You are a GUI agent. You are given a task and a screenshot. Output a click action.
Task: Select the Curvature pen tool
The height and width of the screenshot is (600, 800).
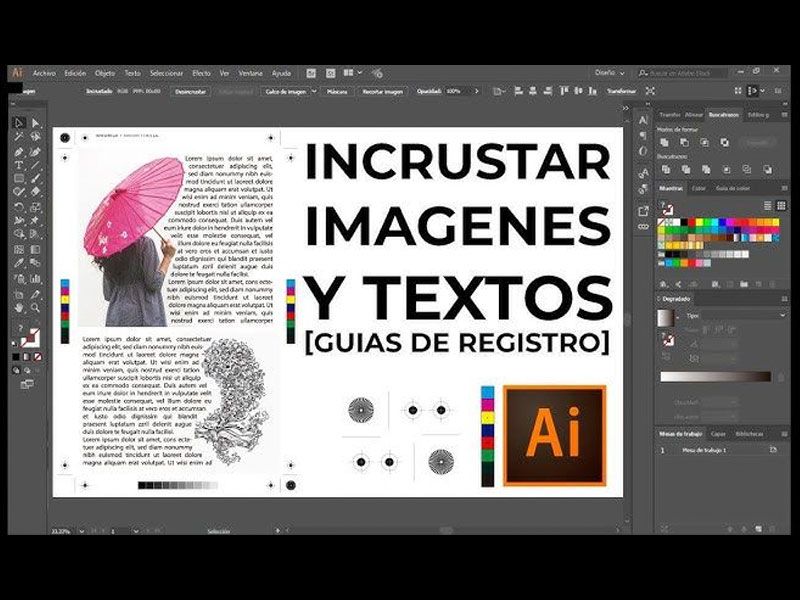pyautogui.click(x=35, y=152)
